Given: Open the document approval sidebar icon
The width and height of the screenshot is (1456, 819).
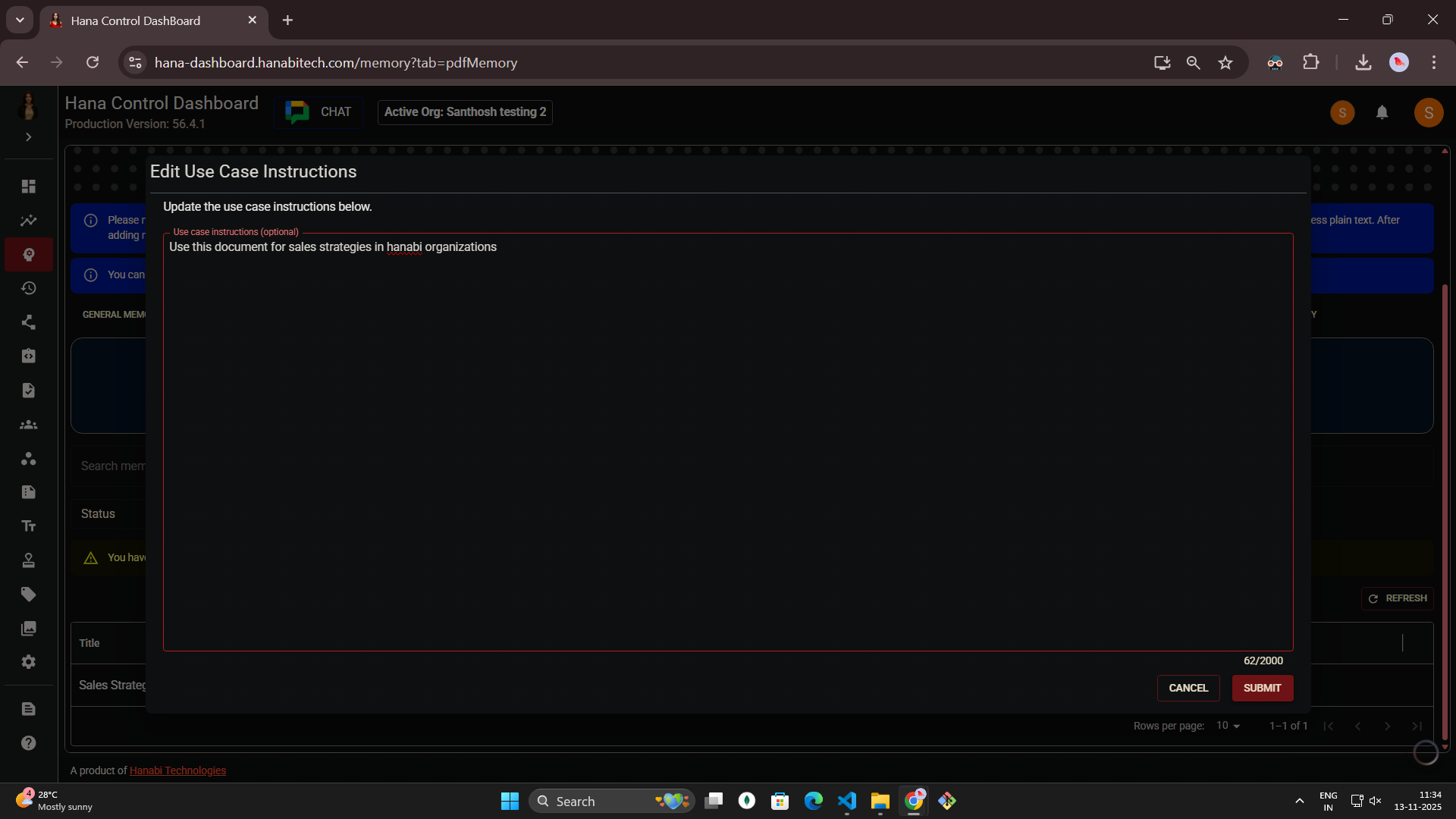Looking at the screenshot, I should tap(28, 391).
